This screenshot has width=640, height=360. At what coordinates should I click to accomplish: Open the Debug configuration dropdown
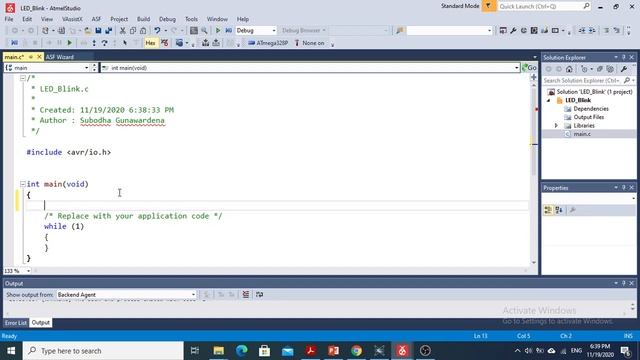[x=273, y=31]
